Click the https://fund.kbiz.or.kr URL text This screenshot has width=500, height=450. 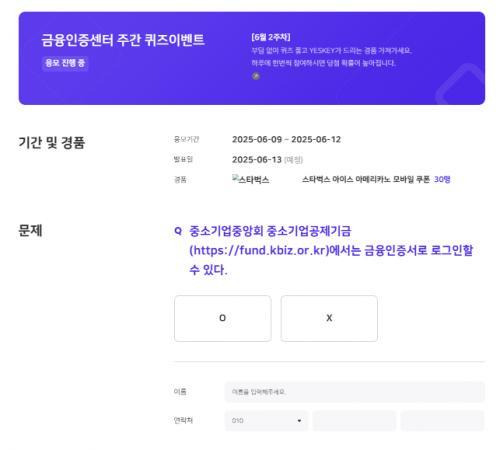(x=259, y=250)
